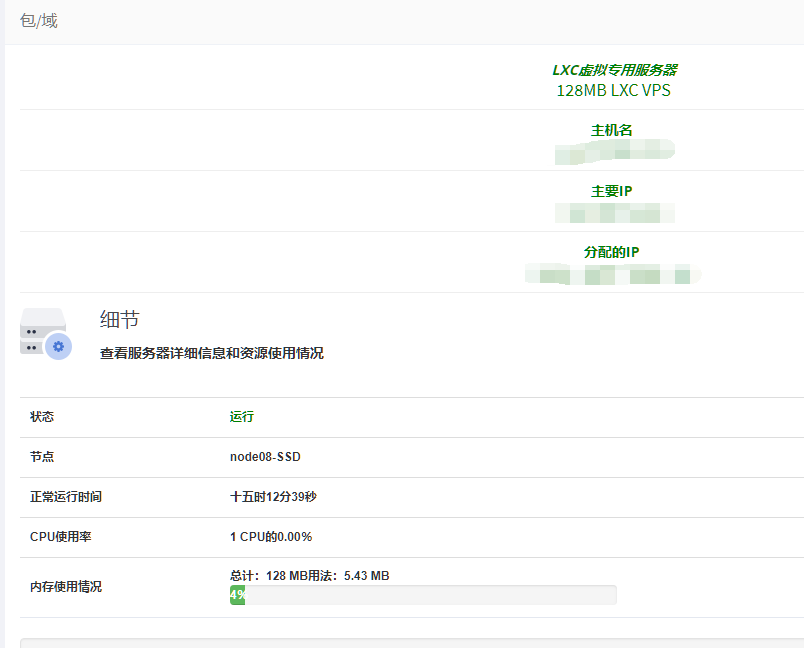Viewport: 804px width, 648px height.
Task: Click the 正常运行时间 row label
Action: 66,497
